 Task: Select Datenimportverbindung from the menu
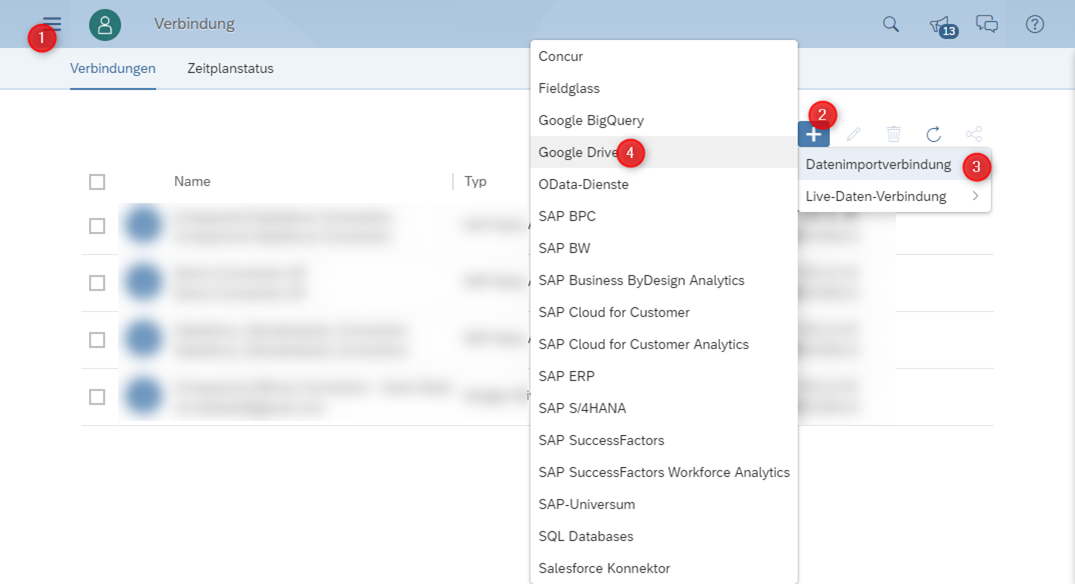(894, 165)
